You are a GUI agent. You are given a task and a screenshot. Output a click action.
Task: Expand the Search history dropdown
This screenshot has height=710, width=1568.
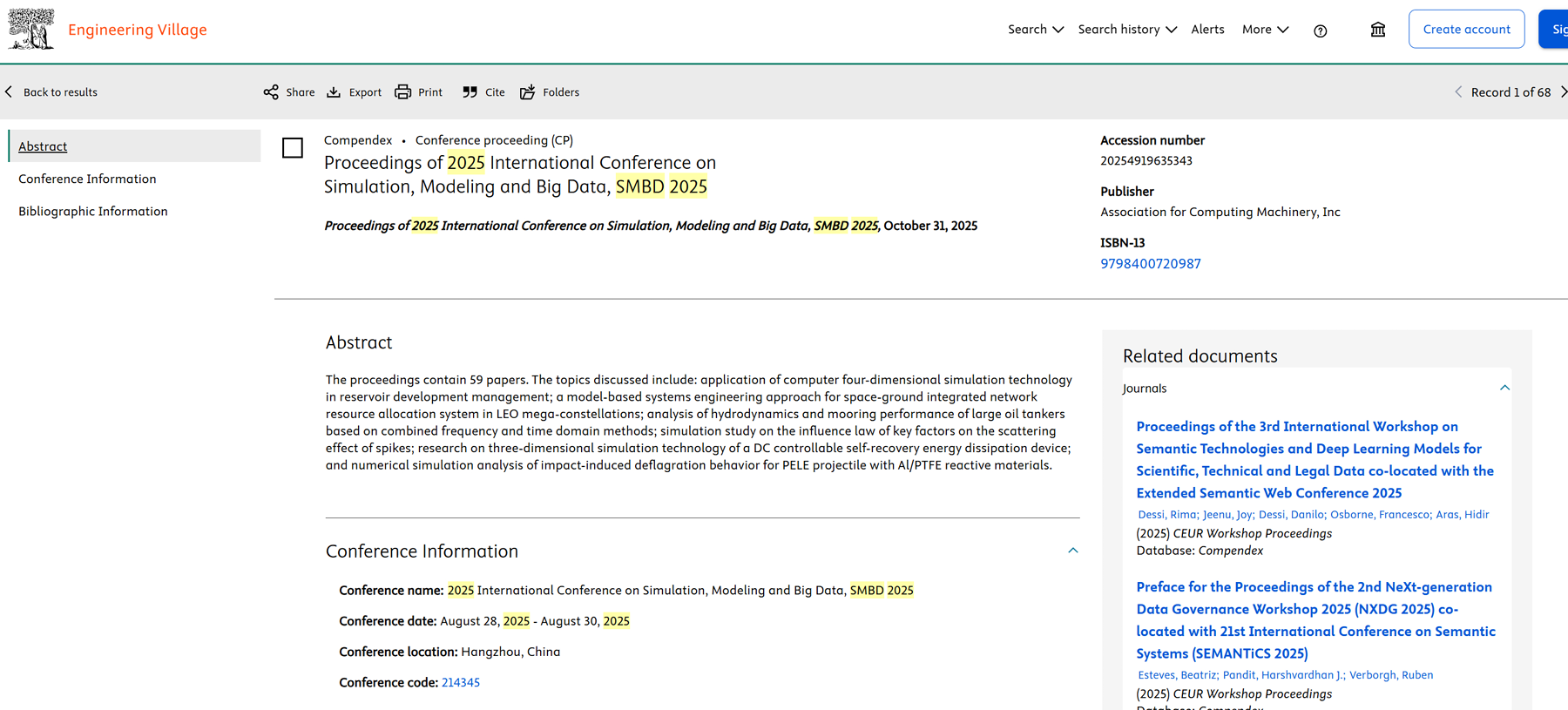(1126, 30)
